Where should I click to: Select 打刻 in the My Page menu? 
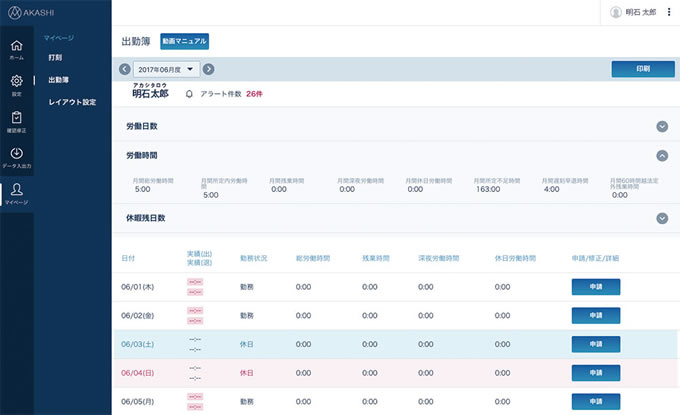coord(55,58)
